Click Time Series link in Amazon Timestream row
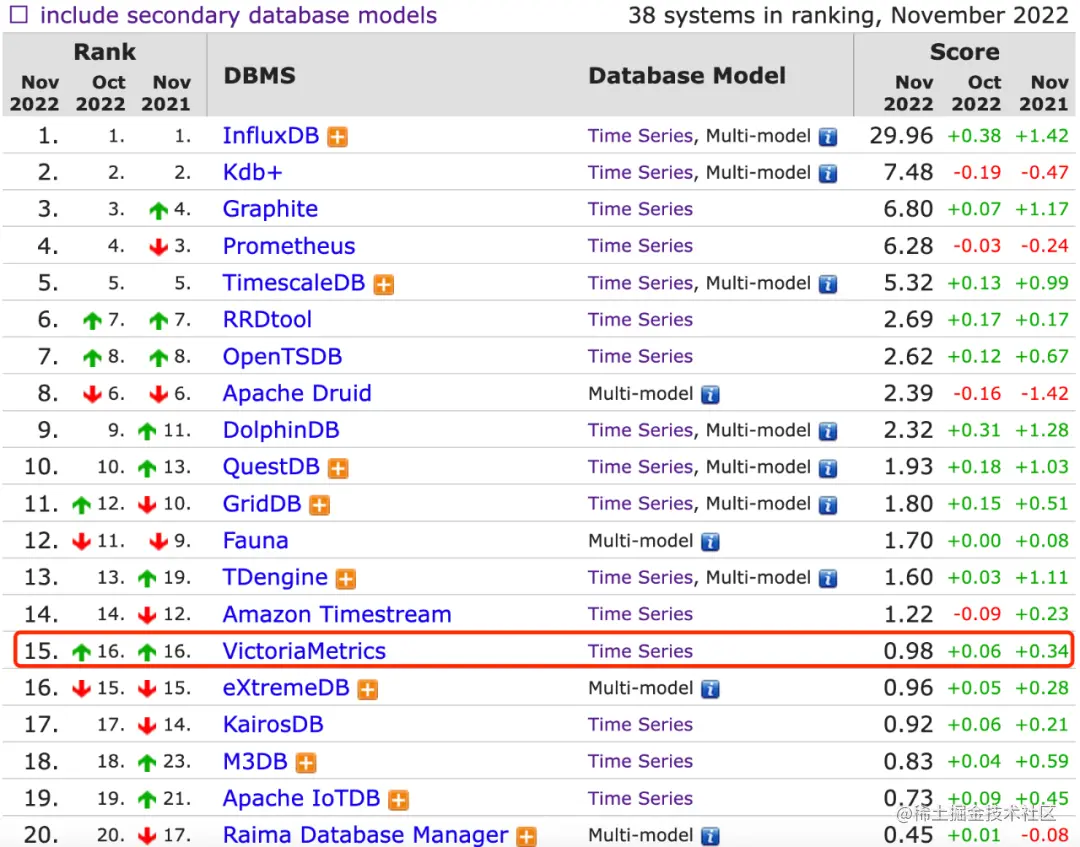 click(640, 614)
